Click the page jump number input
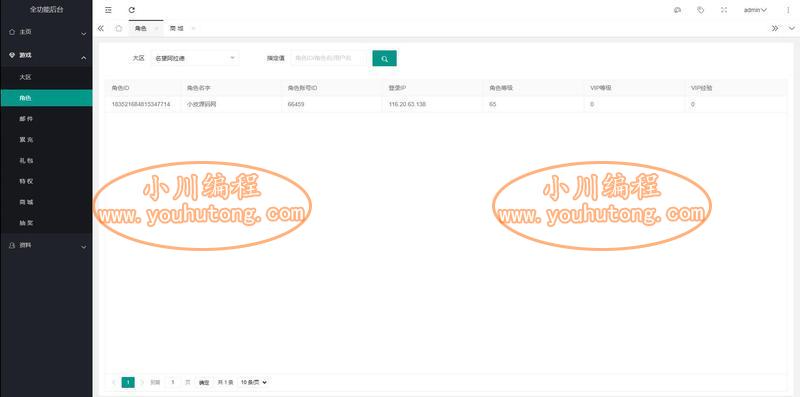Image resolution: width=800 pixels, height=397 pixels. click(x=173, y=382)
